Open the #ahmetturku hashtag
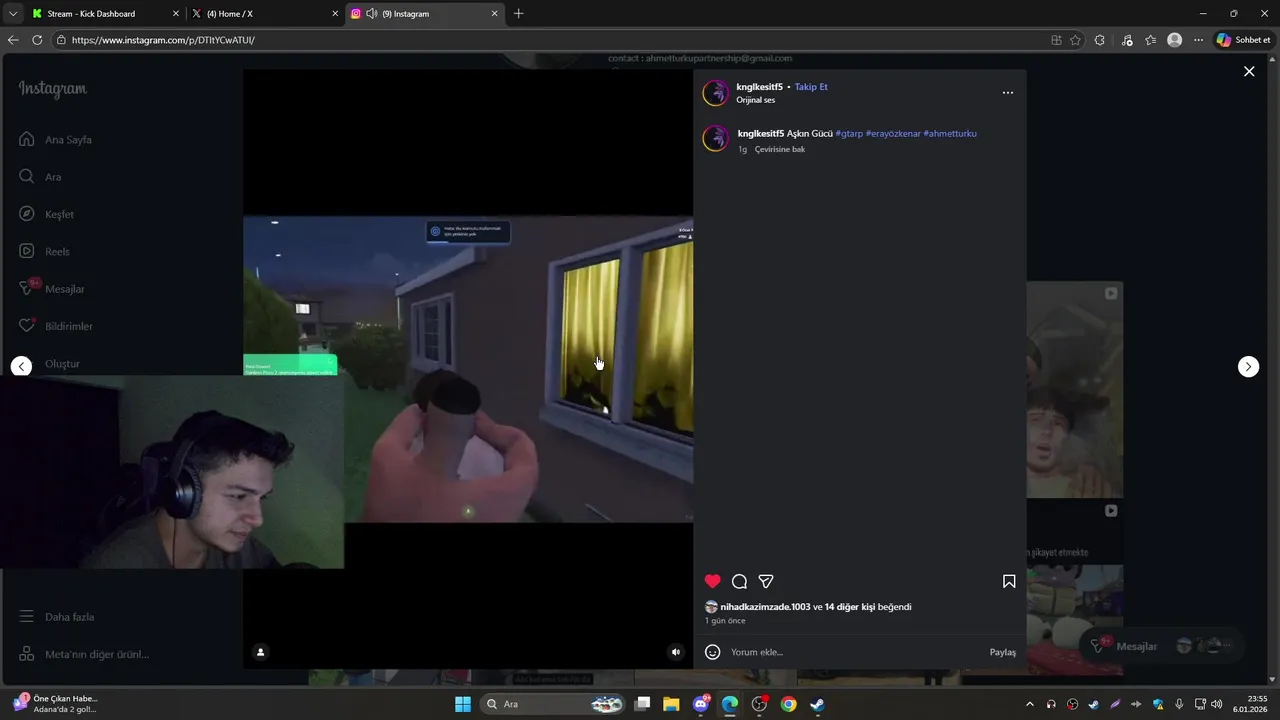The width and height of the screenshot is (1280, 720). 950,133
